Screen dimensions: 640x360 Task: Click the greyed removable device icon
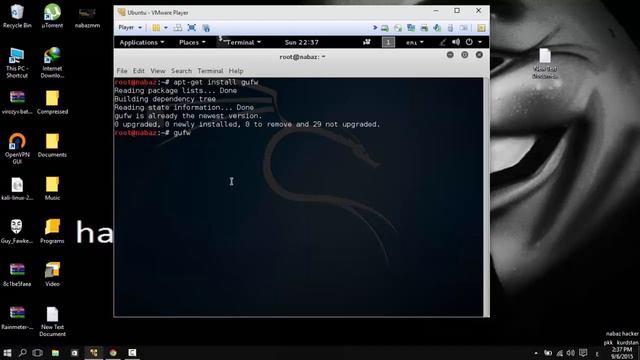(463, 28)
